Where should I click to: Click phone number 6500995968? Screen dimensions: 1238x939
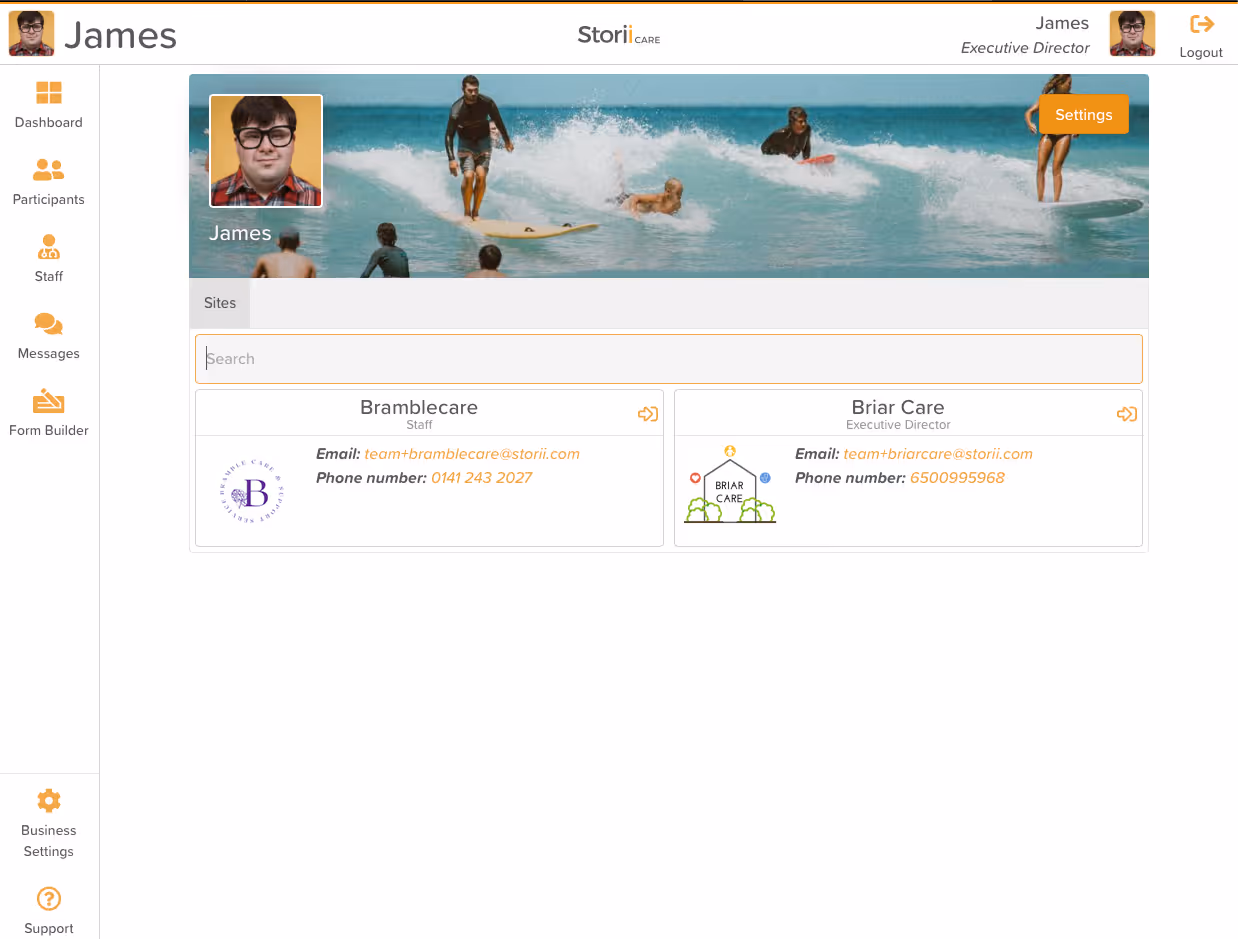(957, 478)
